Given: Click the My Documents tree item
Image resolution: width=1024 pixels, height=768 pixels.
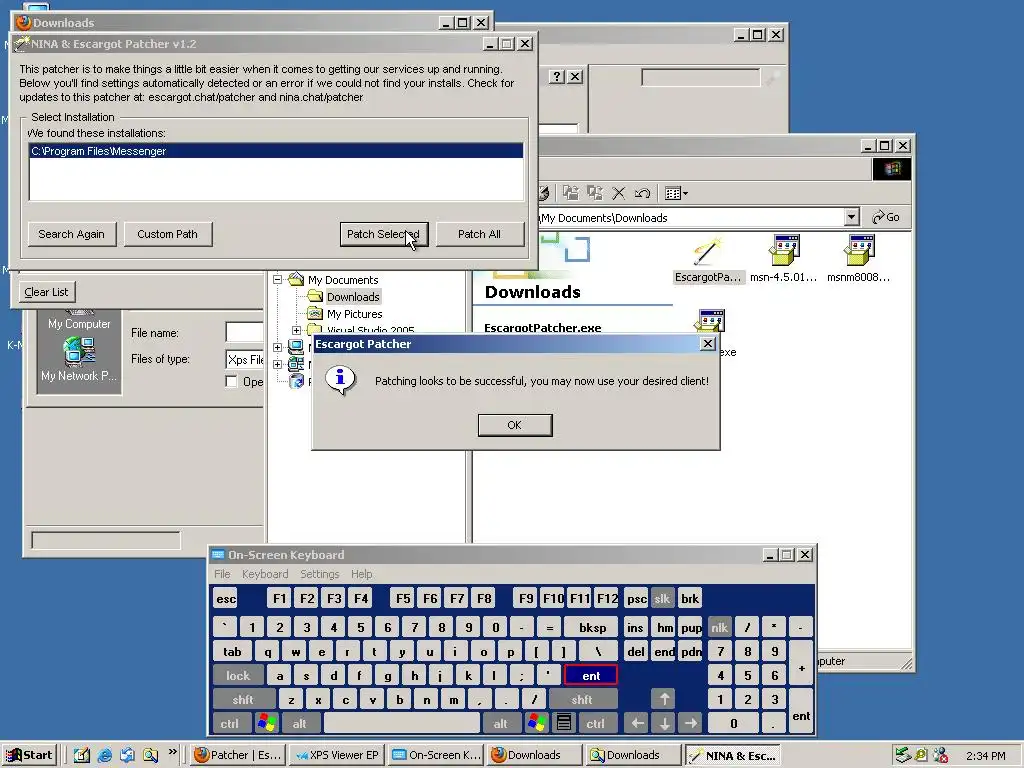Looking at the screenshot, I should click(343, 280).
